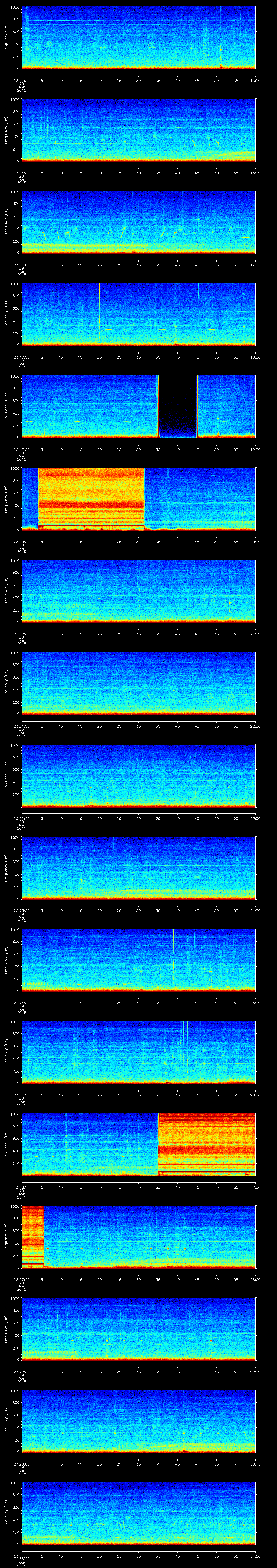Click the 21:00 end time label
277x1568 pixels.
tap(256, 634)
